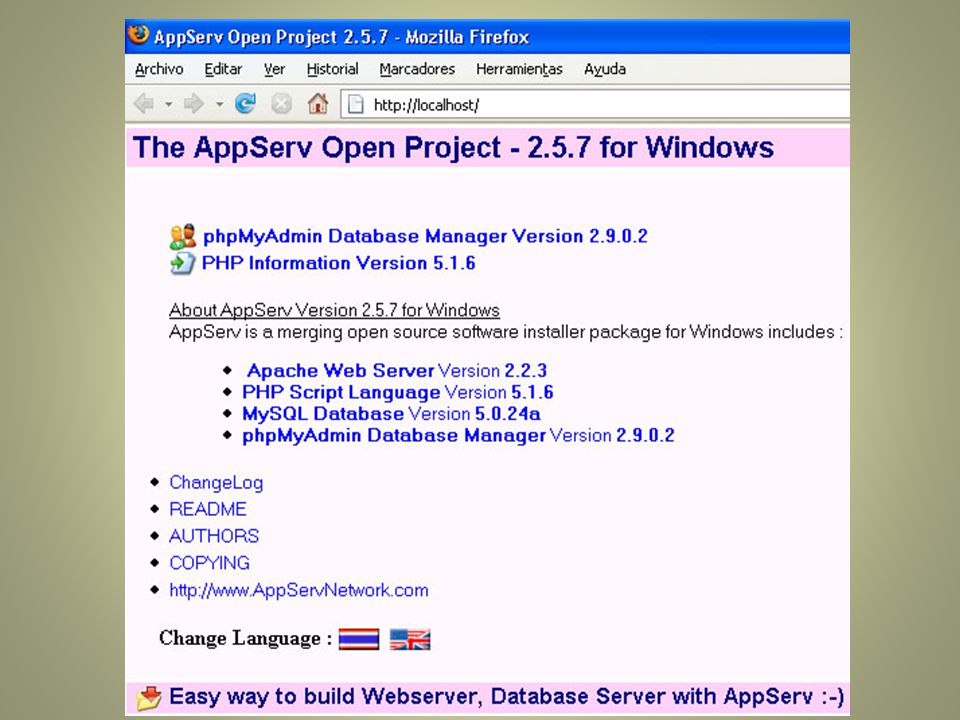Open the back history dropdown arrow
960x720 pixels.
point(168,105)
